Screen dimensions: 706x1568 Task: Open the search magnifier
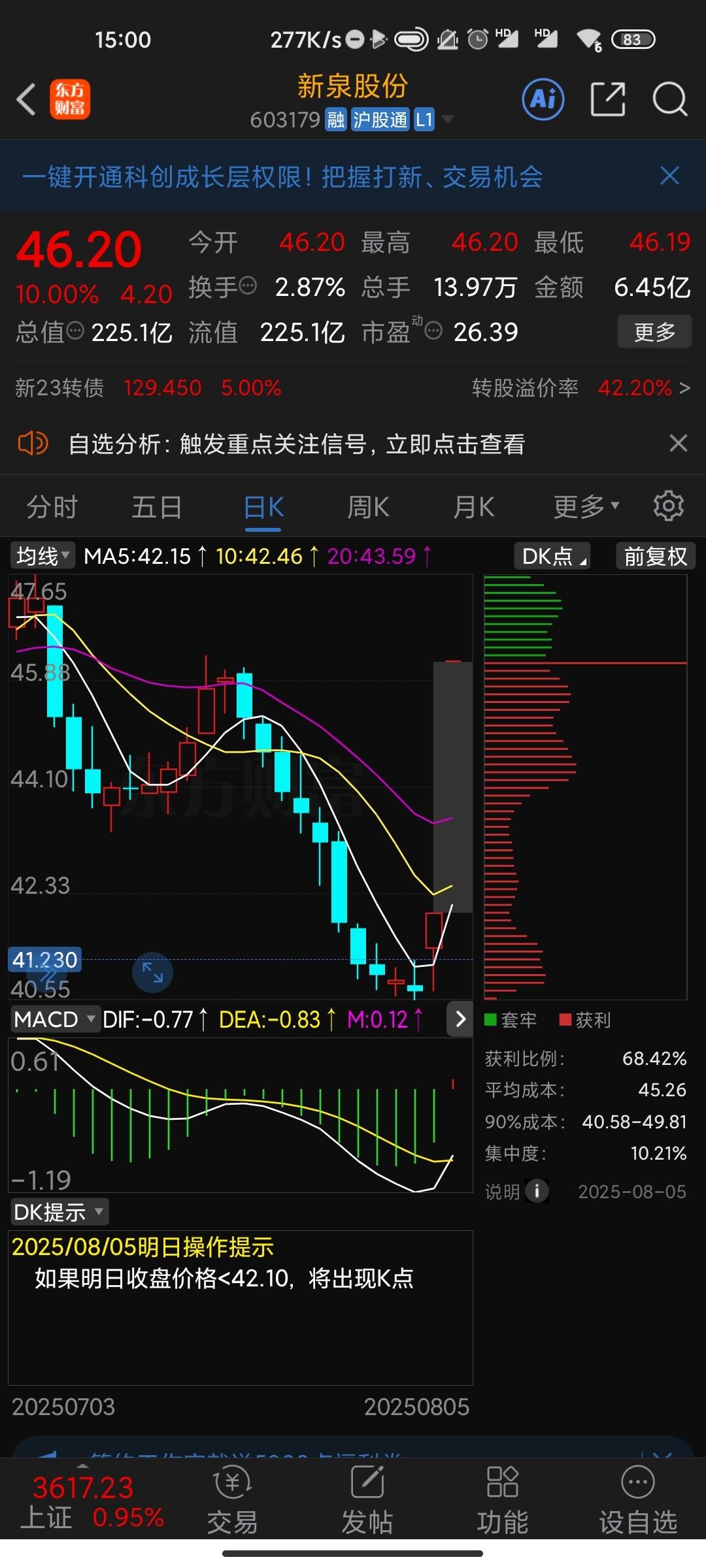670,99
